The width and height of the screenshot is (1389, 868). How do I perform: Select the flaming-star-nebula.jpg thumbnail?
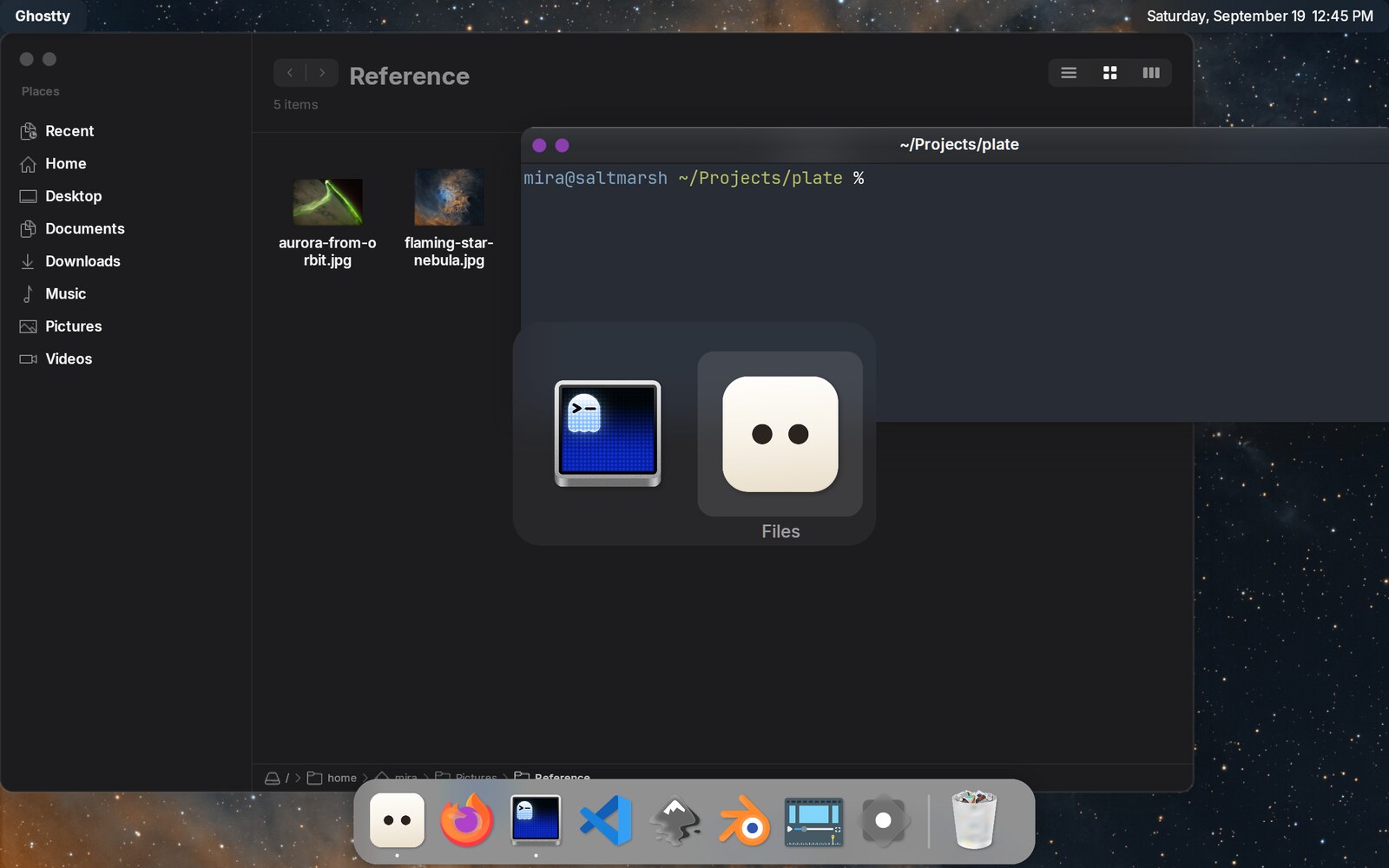click(x=449, y=197)
